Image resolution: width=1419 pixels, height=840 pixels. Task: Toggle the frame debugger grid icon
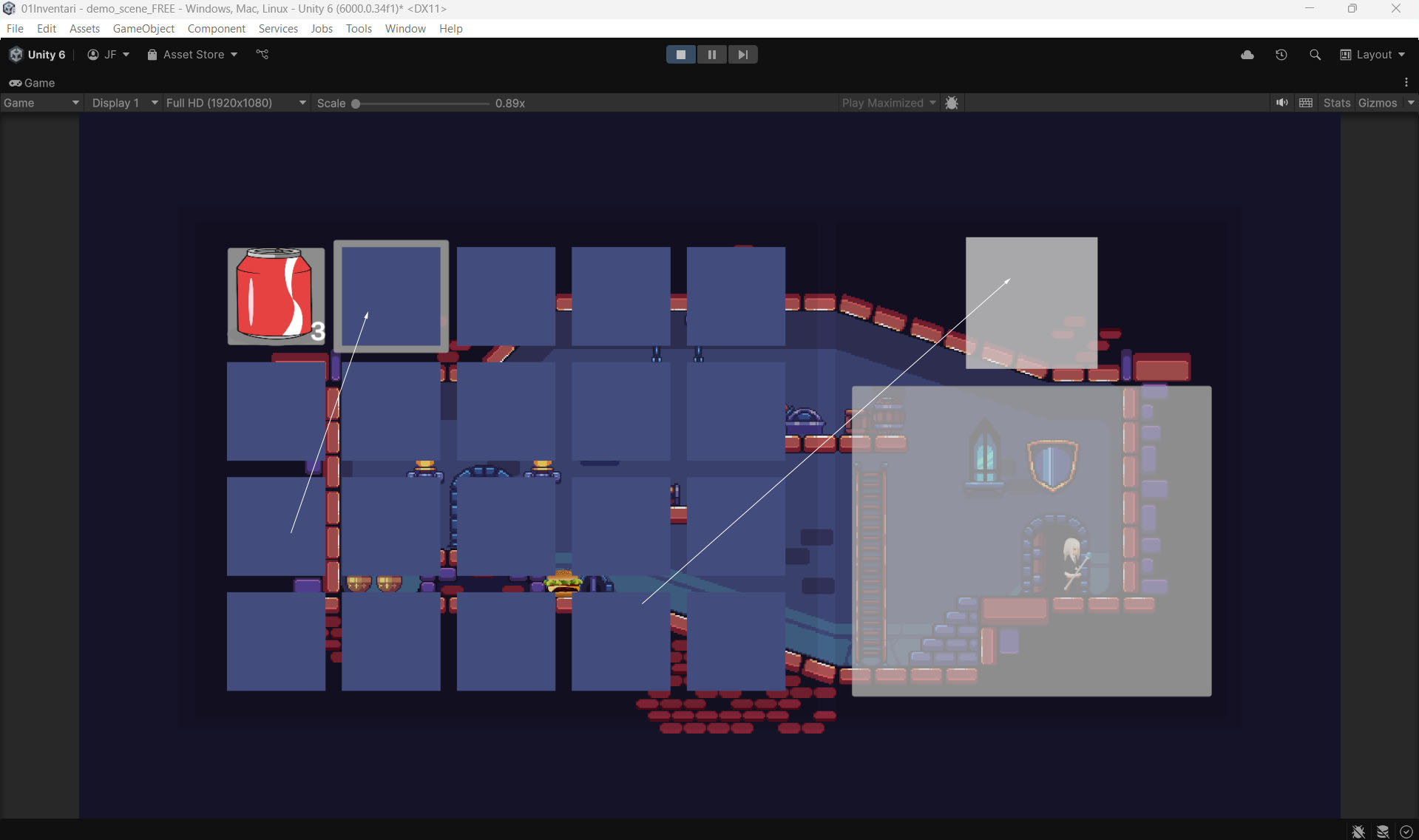click(x=1306, y=103)
